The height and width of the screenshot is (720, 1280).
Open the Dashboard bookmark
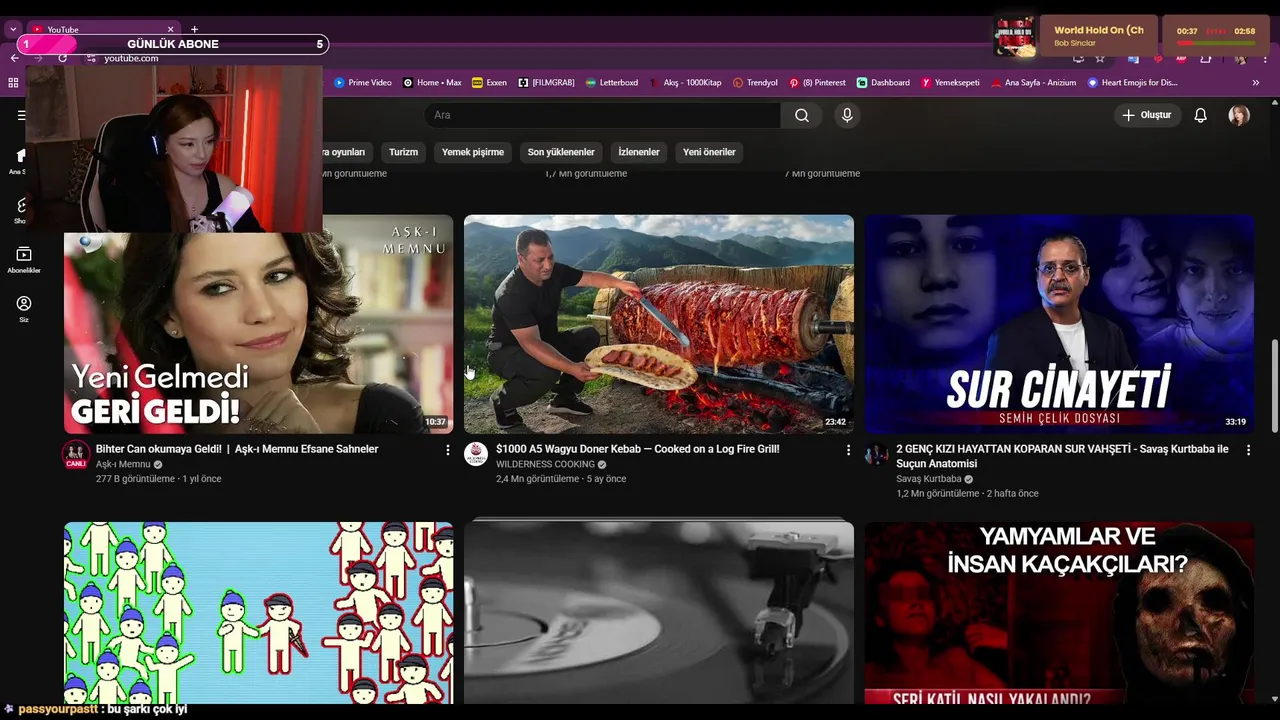click(883, 83)
